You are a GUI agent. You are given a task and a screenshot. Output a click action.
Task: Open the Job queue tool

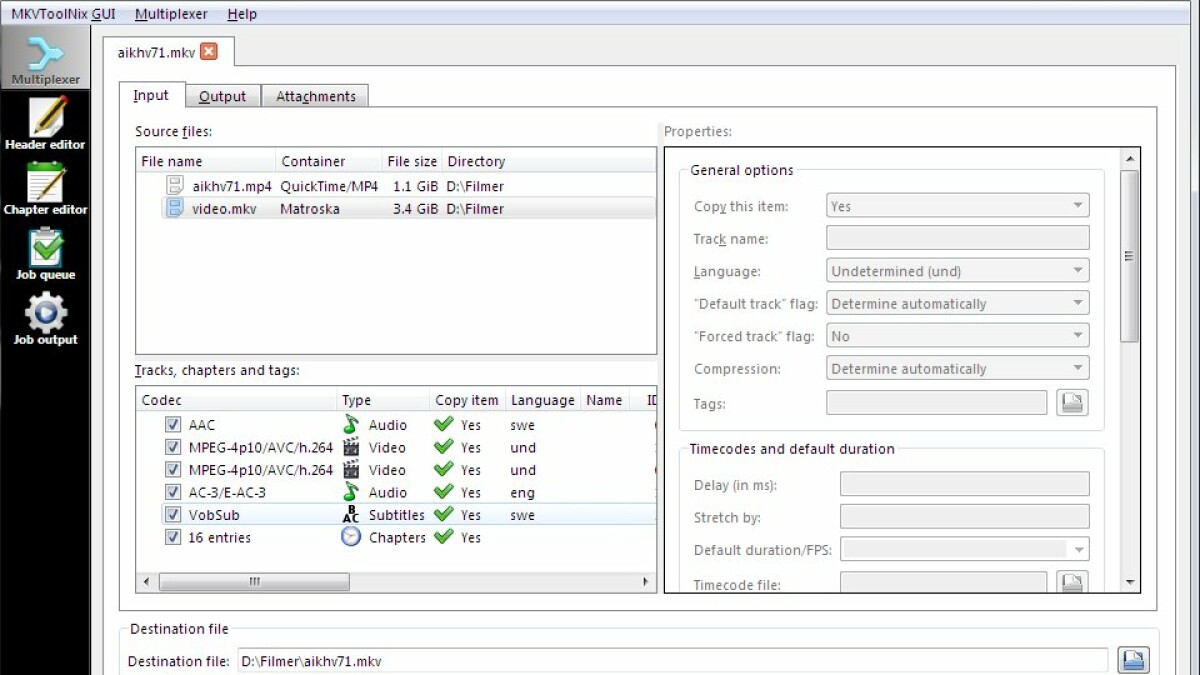click(x=45, y=254)
